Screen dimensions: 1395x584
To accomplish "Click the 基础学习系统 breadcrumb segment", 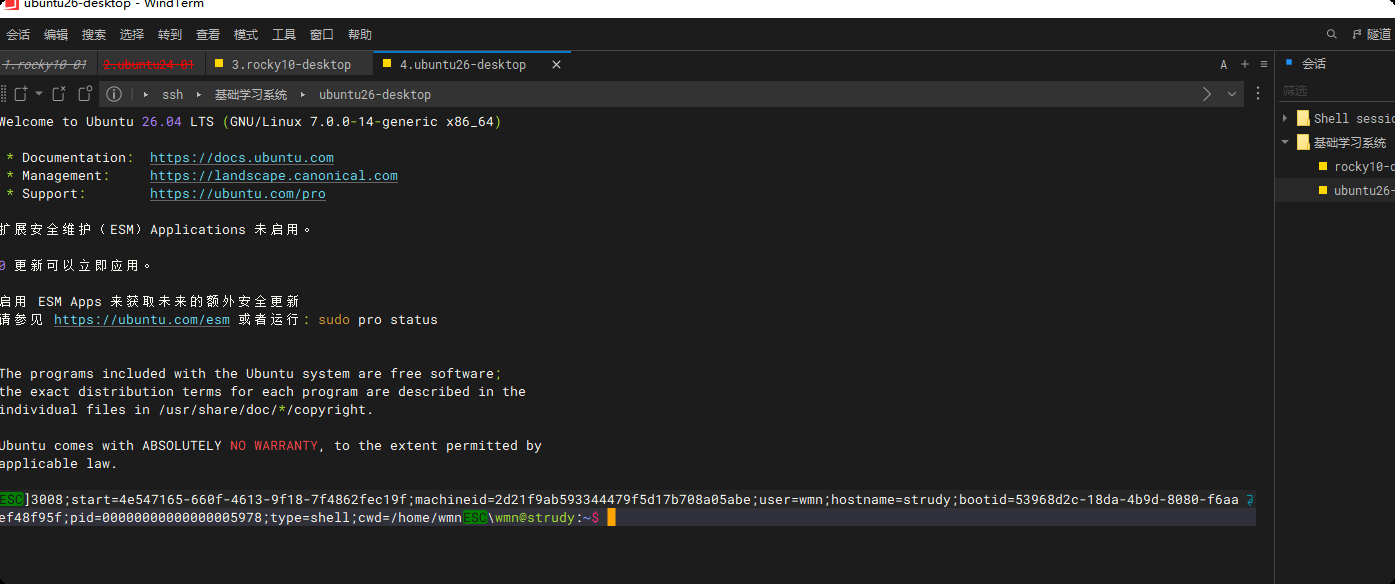I will tap(251, 94).
